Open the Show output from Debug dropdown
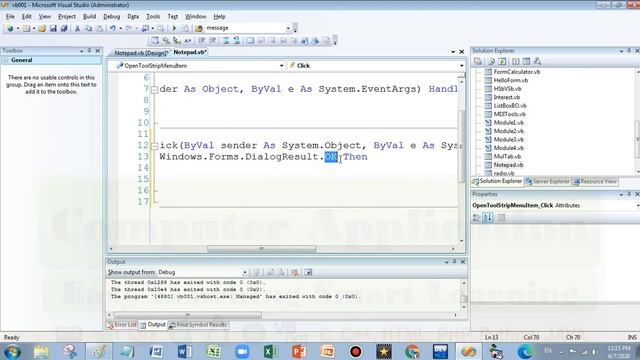Viewport: 640px width, 360px height. pos(244,272)
